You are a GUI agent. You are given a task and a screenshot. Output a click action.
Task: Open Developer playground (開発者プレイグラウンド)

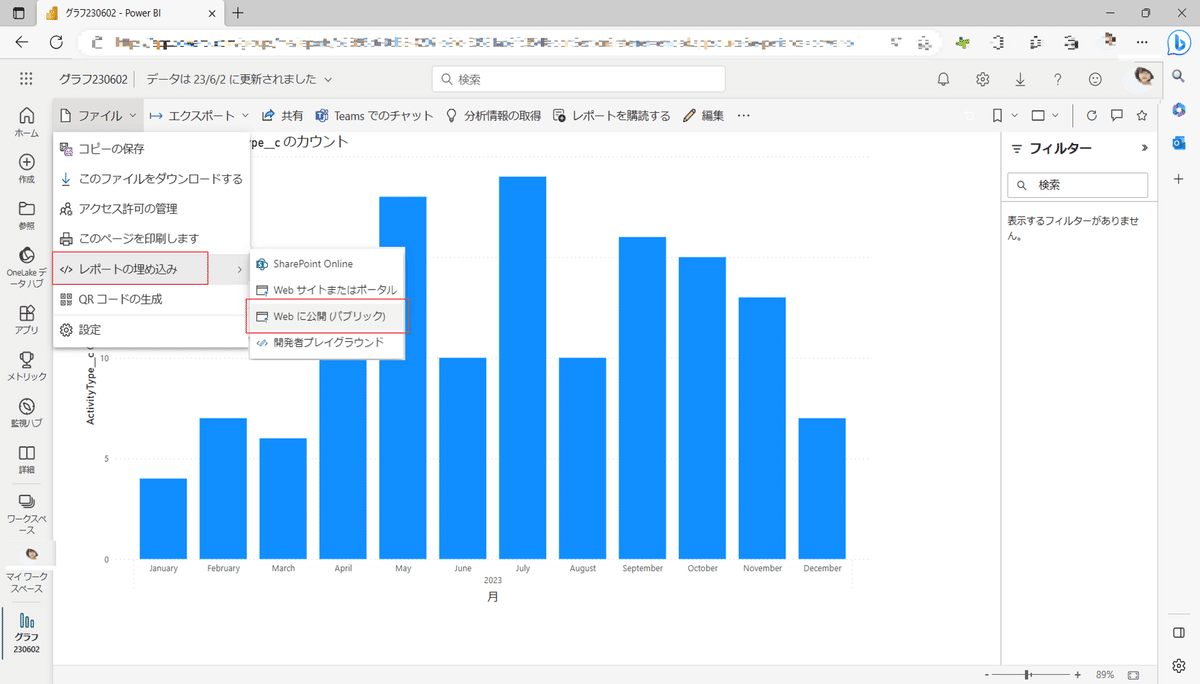327,342
